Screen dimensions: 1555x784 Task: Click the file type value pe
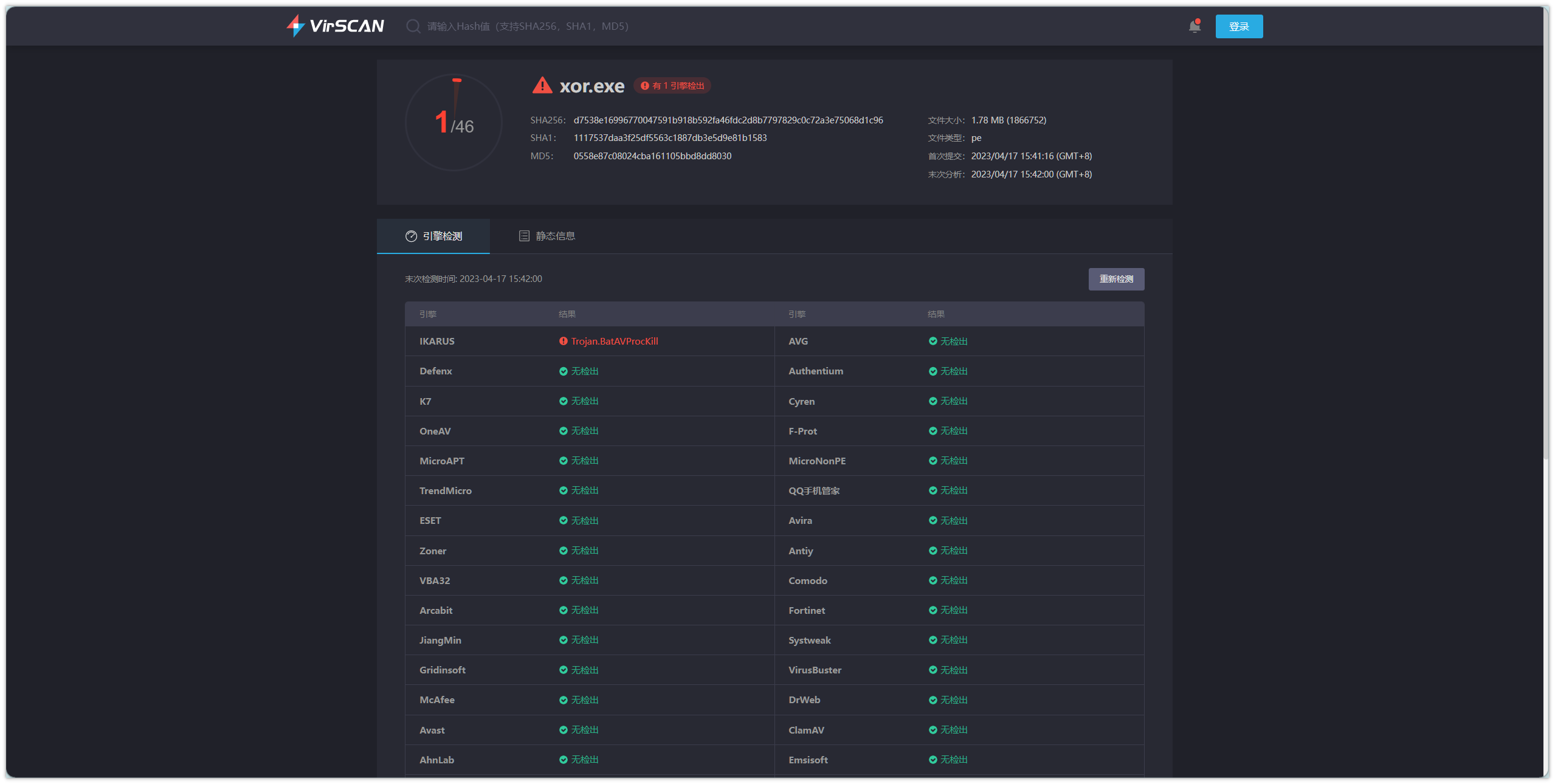coord(976,138)
